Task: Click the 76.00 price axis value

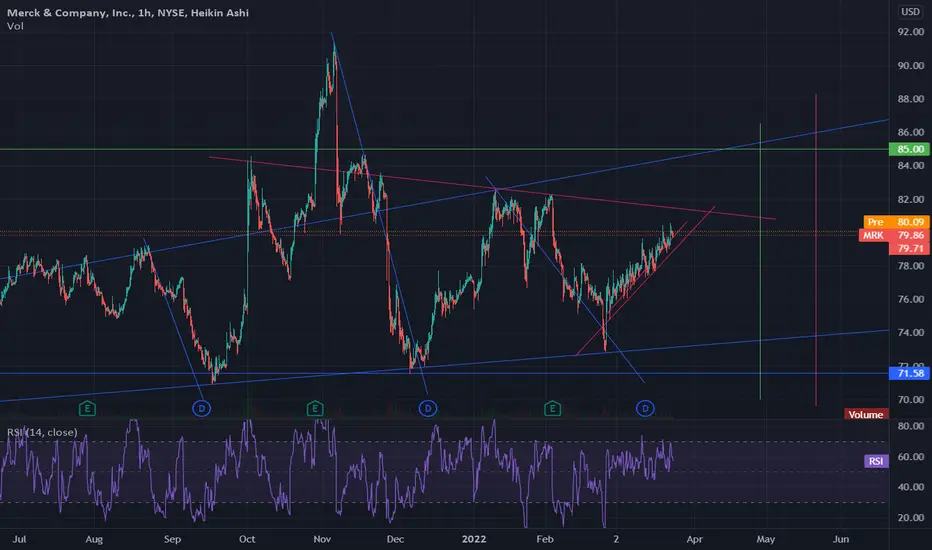Action: pyautogui.click(x=911, y=299)
